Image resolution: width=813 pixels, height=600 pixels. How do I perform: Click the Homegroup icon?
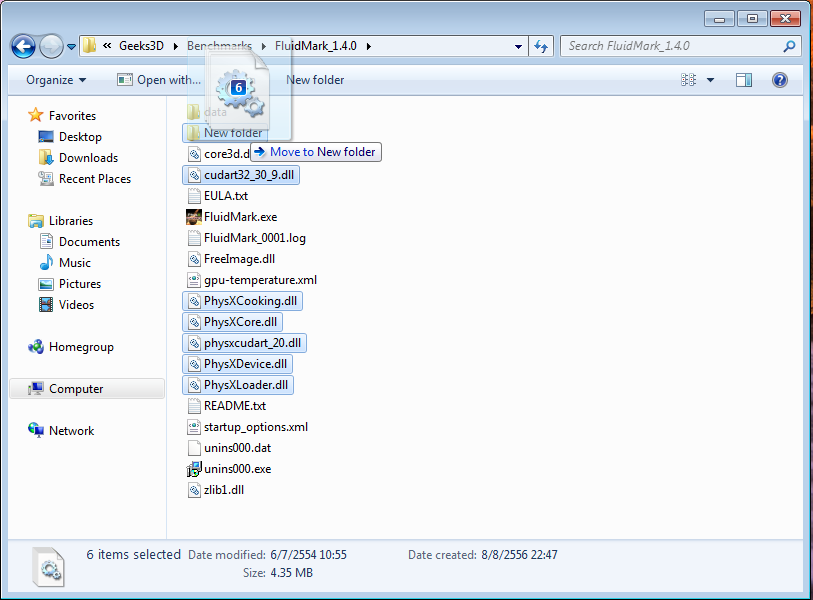click(x=36, y=346)
